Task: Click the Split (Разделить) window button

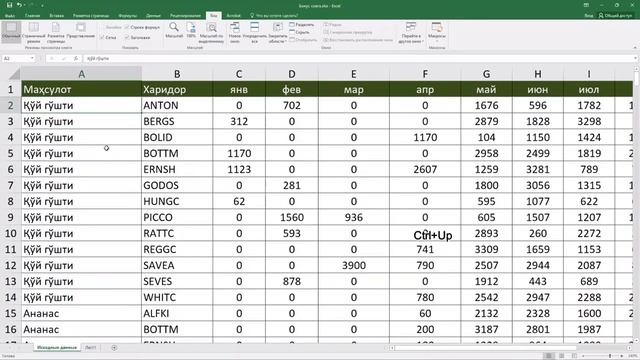Action: 302,25
